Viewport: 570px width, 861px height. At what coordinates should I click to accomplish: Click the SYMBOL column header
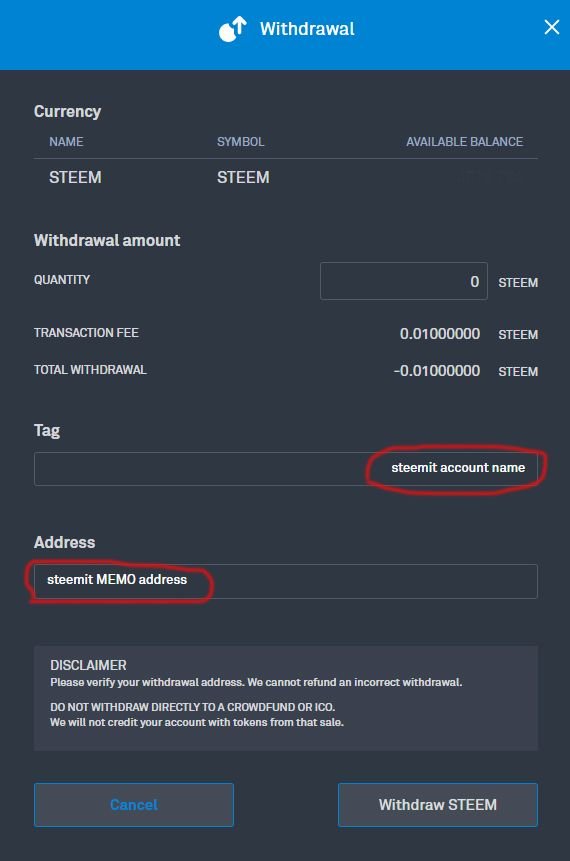coord(241,142)
